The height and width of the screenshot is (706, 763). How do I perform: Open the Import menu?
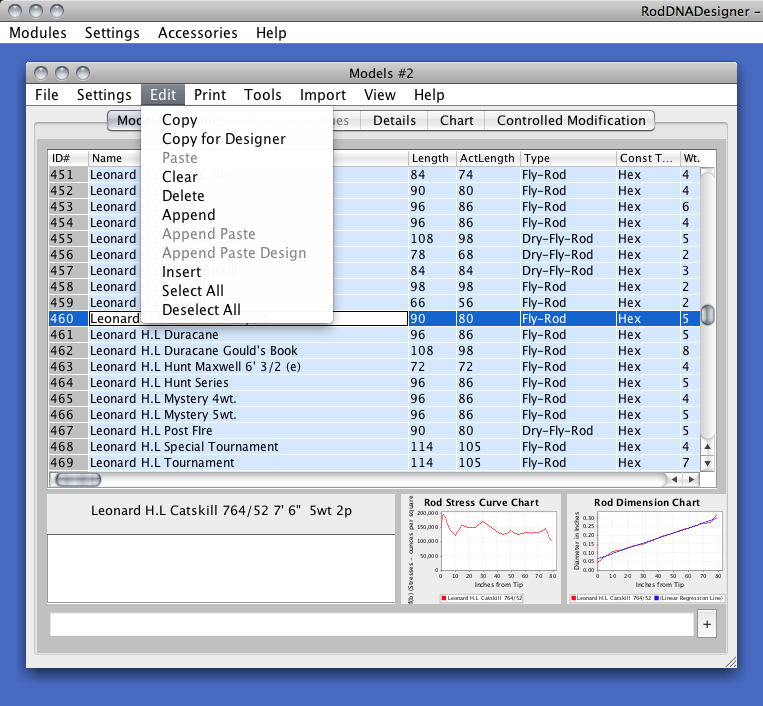click(323, 94)
